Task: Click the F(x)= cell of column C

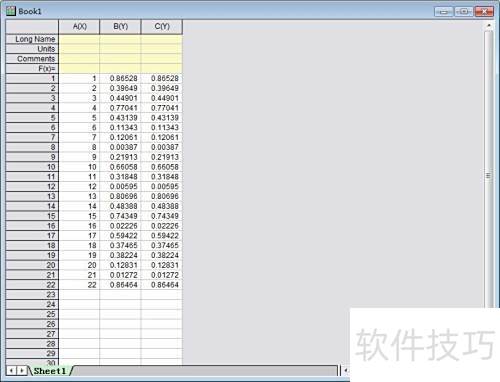Action: [162, 68]
